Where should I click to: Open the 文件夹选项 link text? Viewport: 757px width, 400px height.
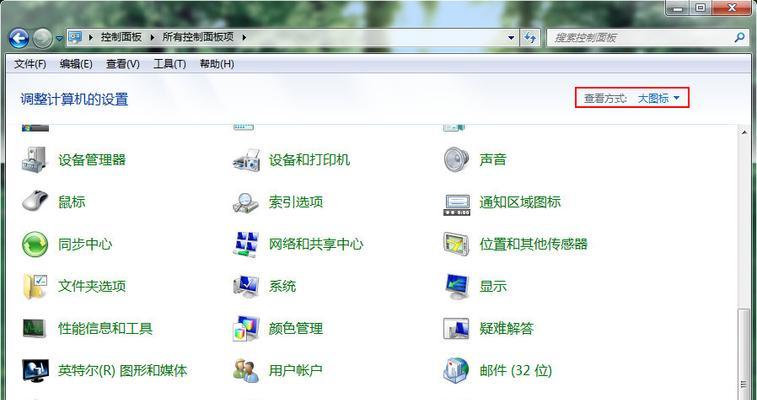(x=92, y=286)
